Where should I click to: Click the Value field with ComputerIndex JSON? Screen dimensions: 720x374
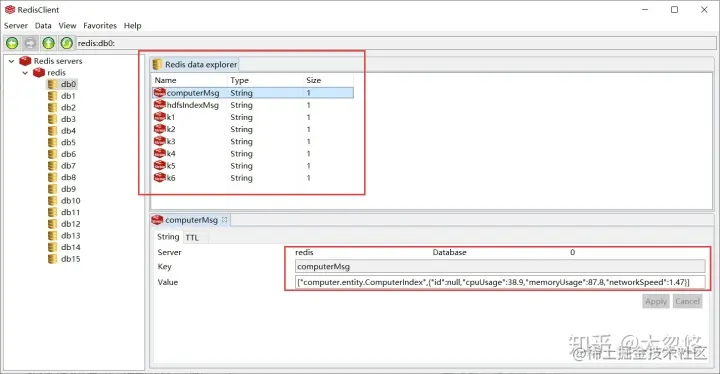[500, 282]
